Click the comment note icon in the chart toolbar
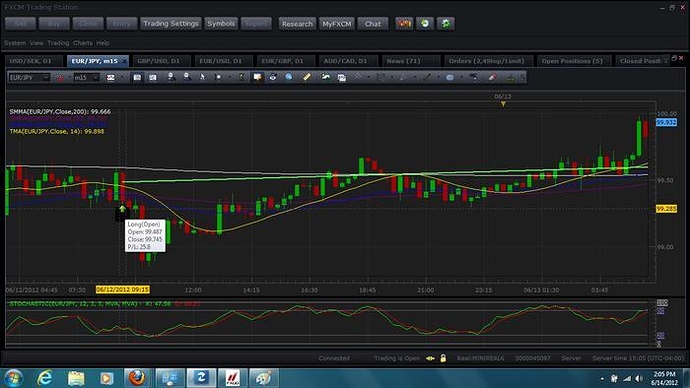Viewport: 690px width, 388px height. [257, 77]
